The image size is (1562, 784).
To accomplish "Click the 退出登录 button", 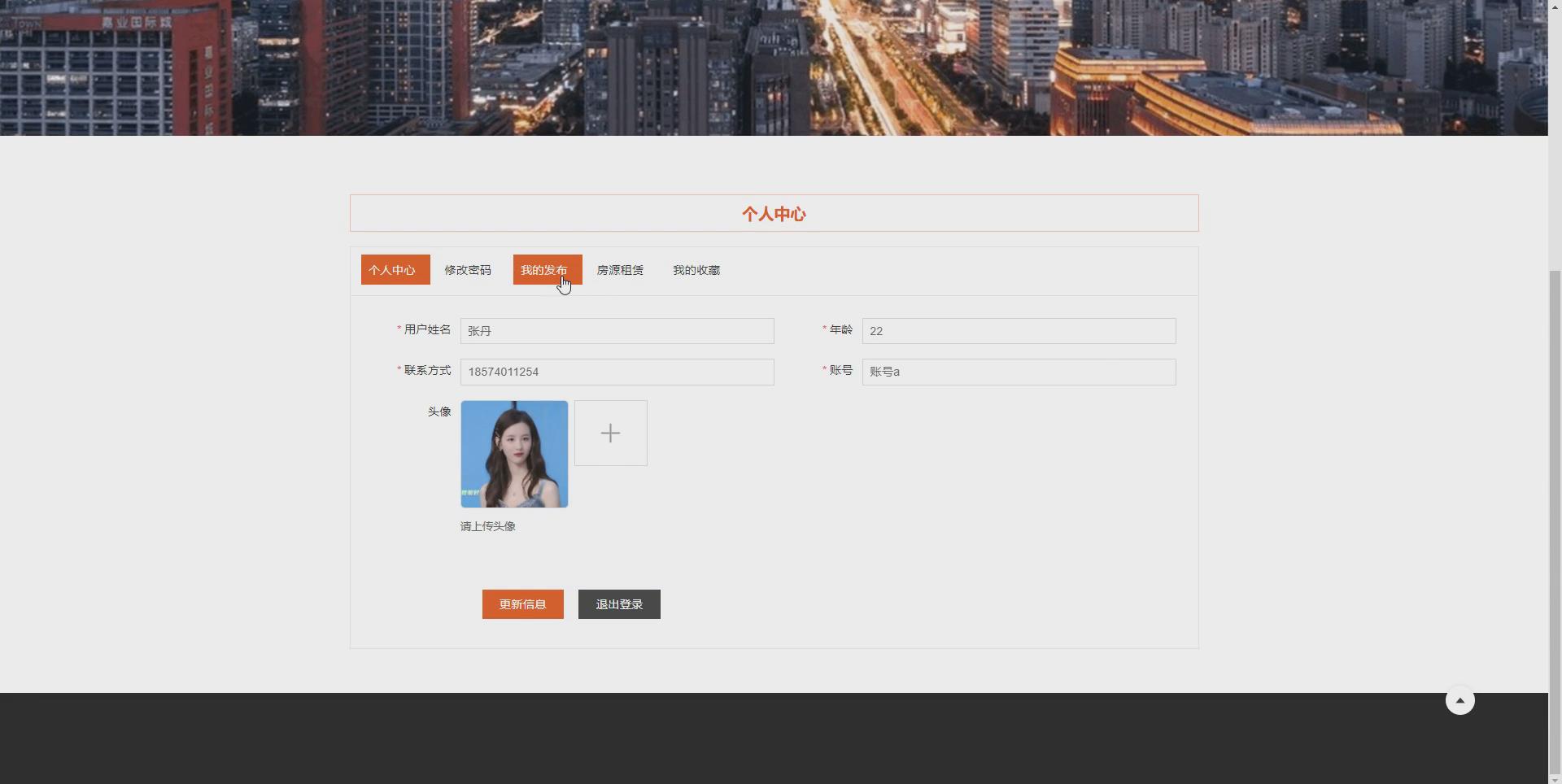I will [x=618, y=603].
